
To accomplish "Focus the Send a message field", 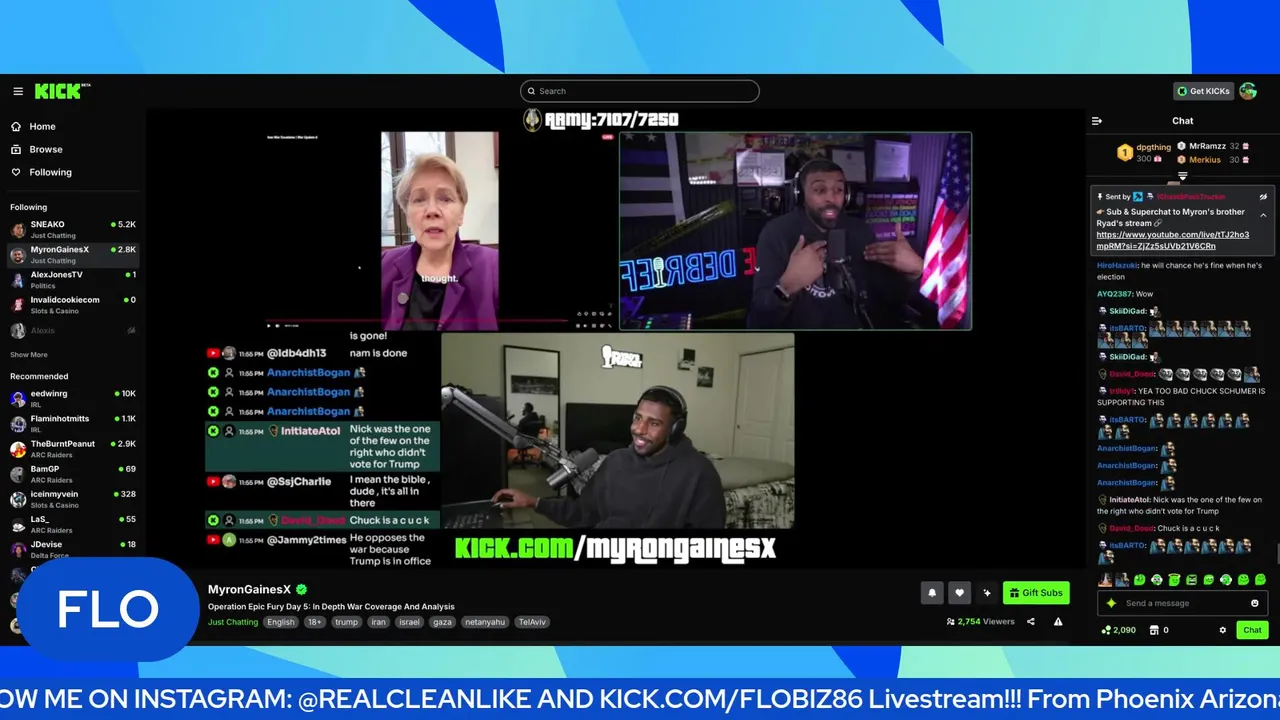I will pyautogui.click(x=1182, y=603).
